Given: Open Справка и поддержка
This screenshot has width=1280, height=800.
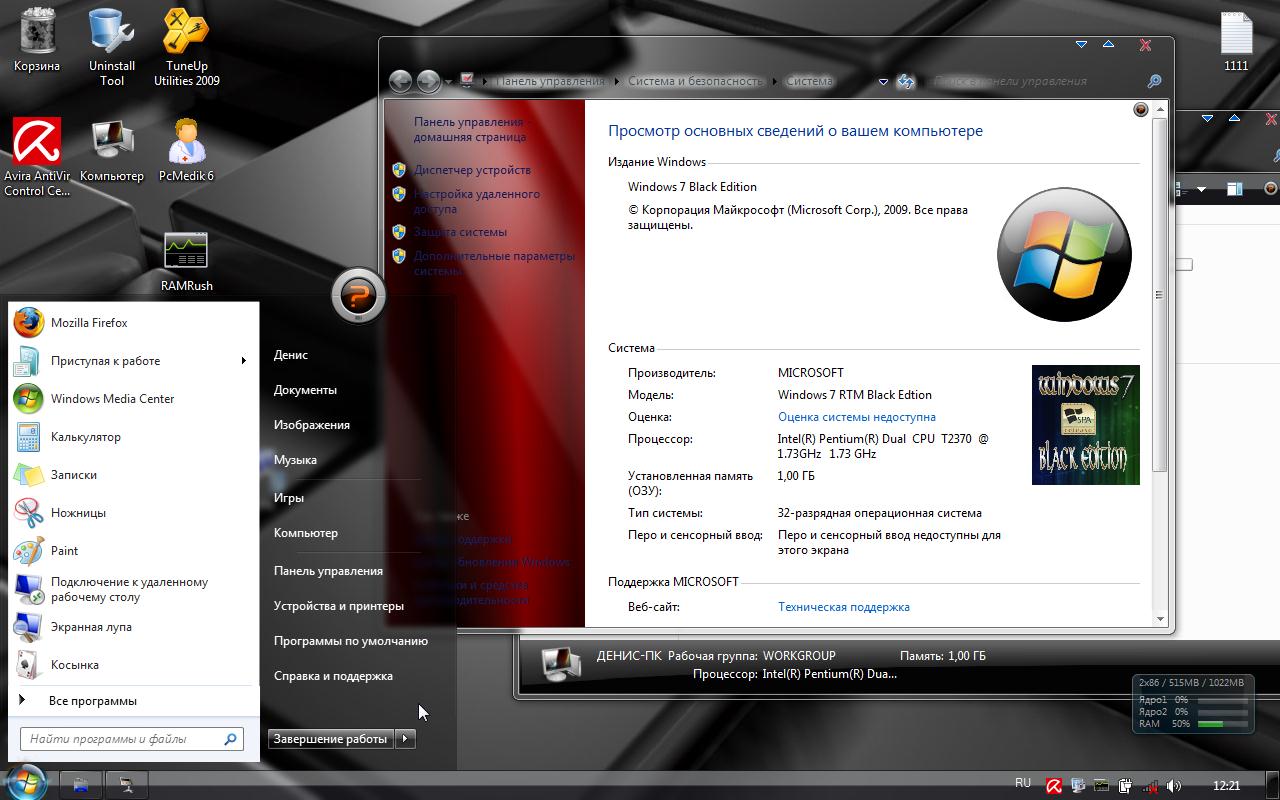Looking at the screenshot, I should tap(333, 676).
